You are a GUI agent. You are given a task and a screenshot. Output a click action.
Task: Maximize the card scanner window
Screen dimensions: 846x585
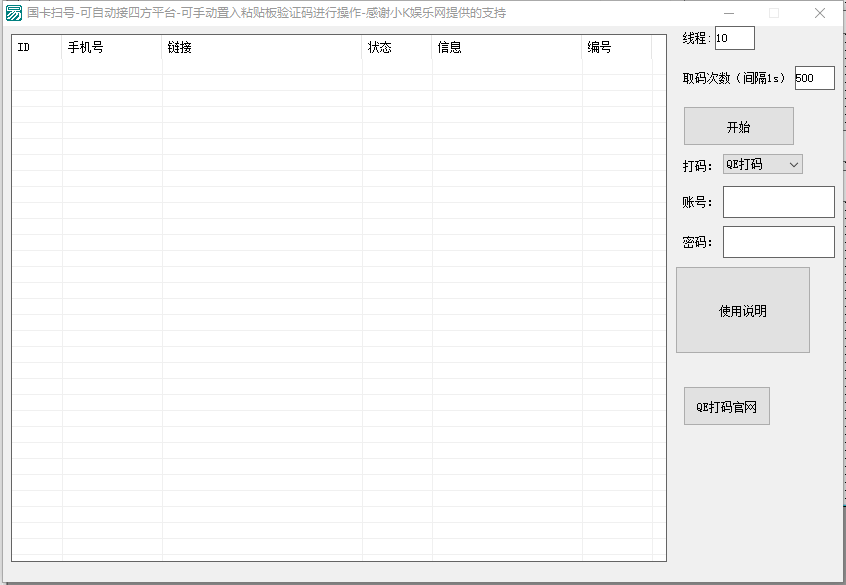pyautogui.click(x=773, y=13)
